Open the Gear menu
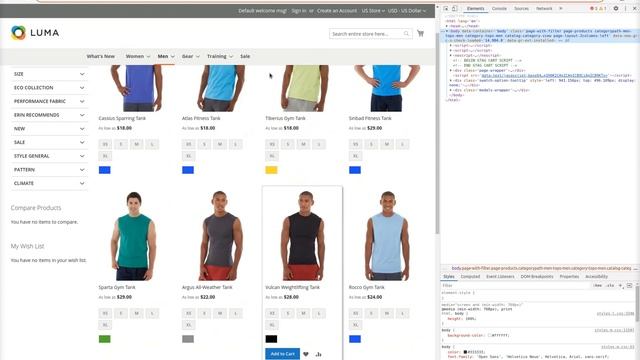Viewport: 640px width, 360px height. 190,56
